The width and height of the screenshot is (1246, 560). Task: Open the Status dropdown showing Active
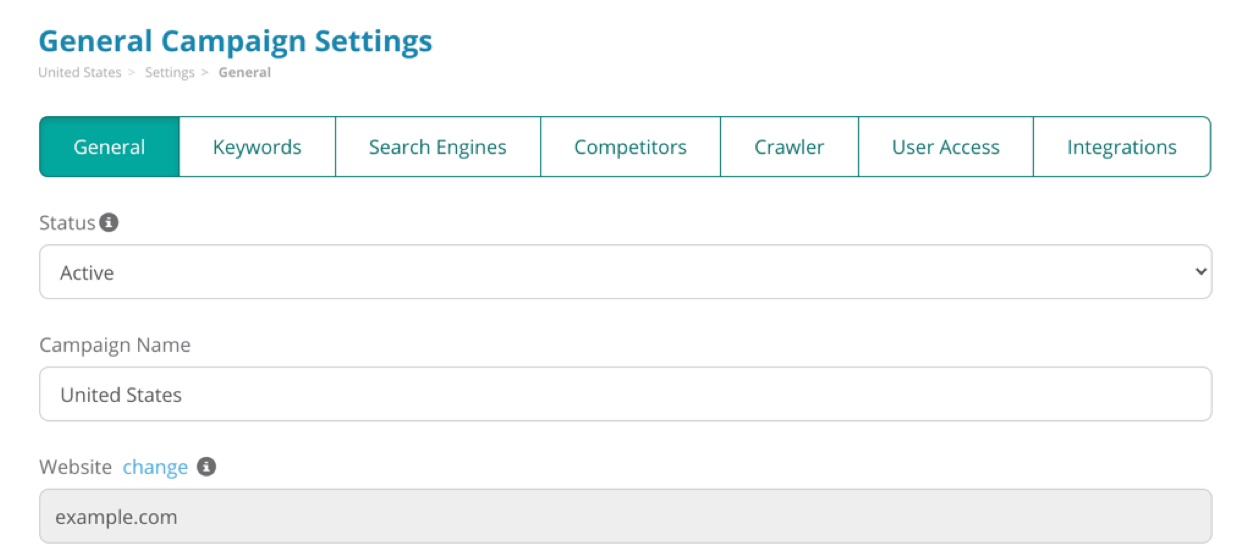pos(625,272)
